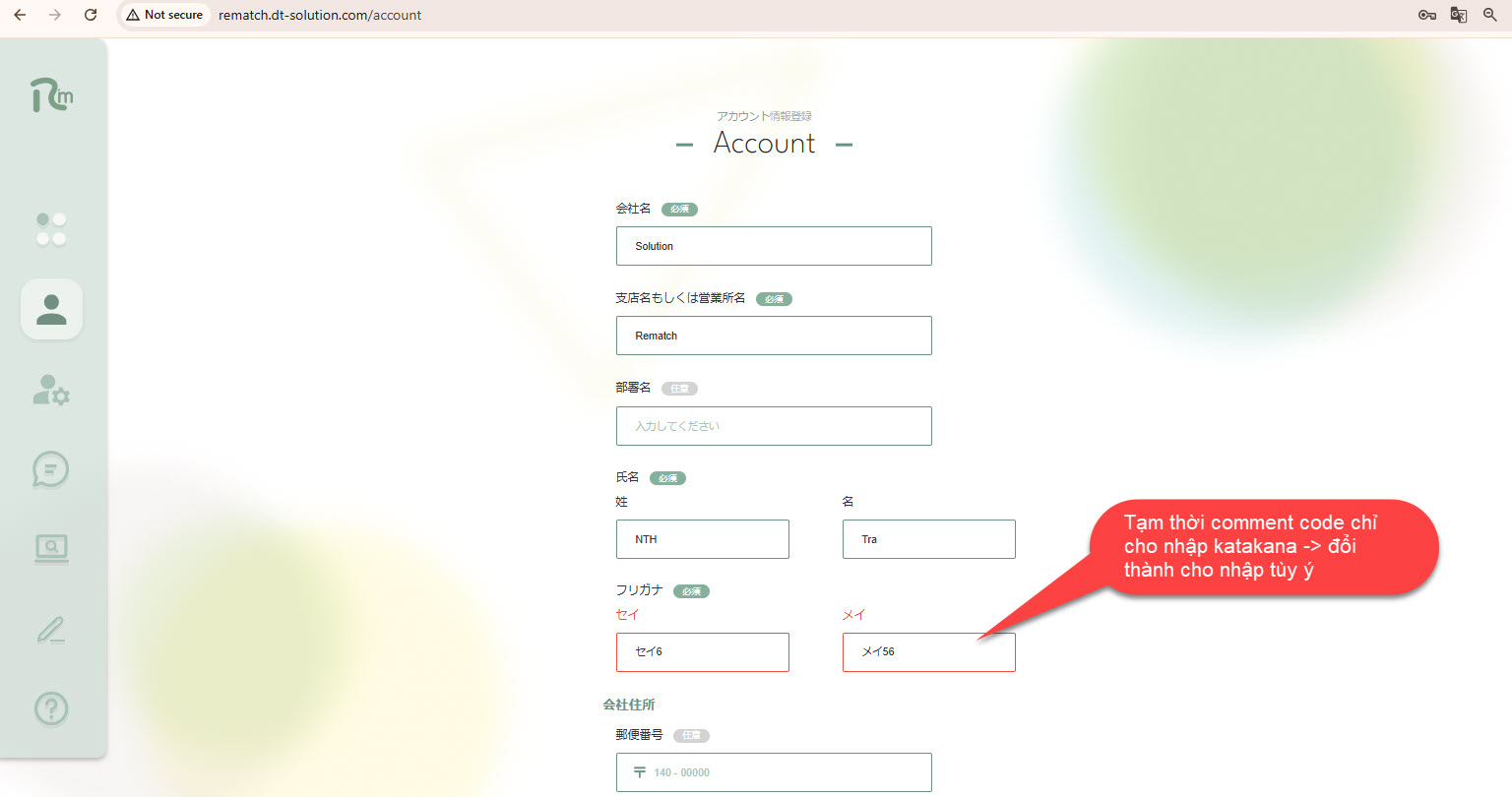Focus the branch name field with Rematch
The width and height of the screenshot is (1512, 797).
point(774,336)
